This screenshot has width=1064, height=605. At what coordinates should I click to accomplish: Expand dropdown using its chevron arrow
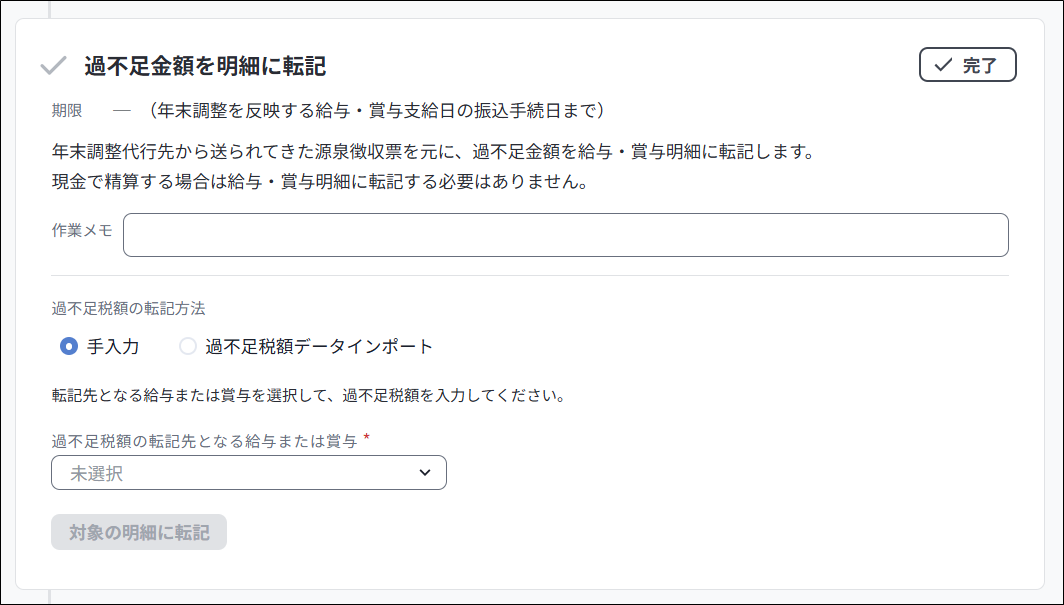click(x=424, y=473)
